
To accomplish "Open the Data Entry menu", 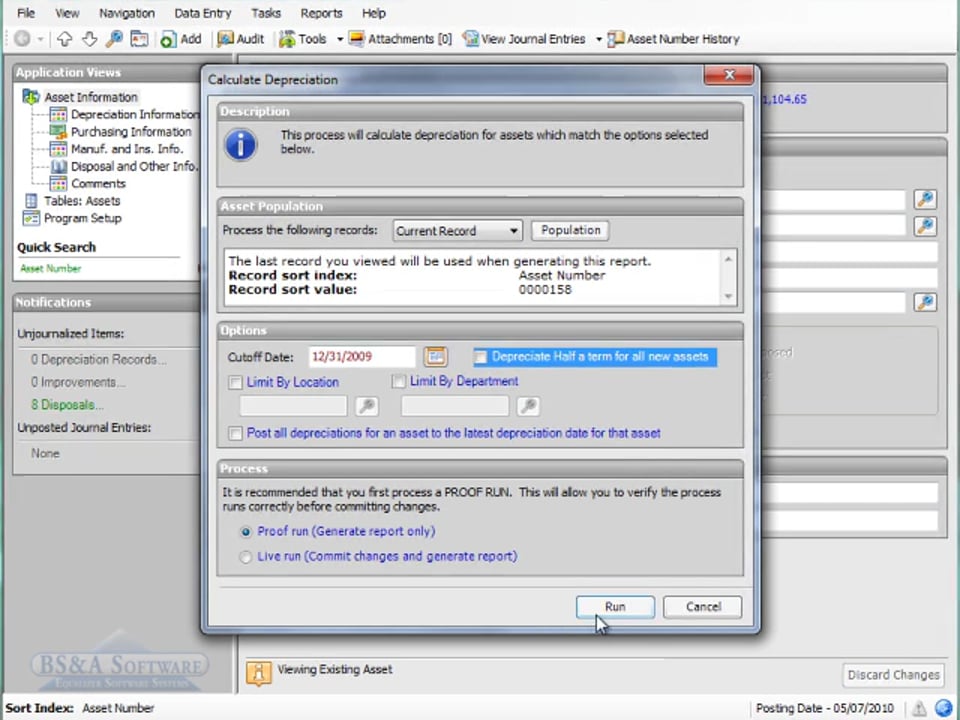I will tap(203, 13).
